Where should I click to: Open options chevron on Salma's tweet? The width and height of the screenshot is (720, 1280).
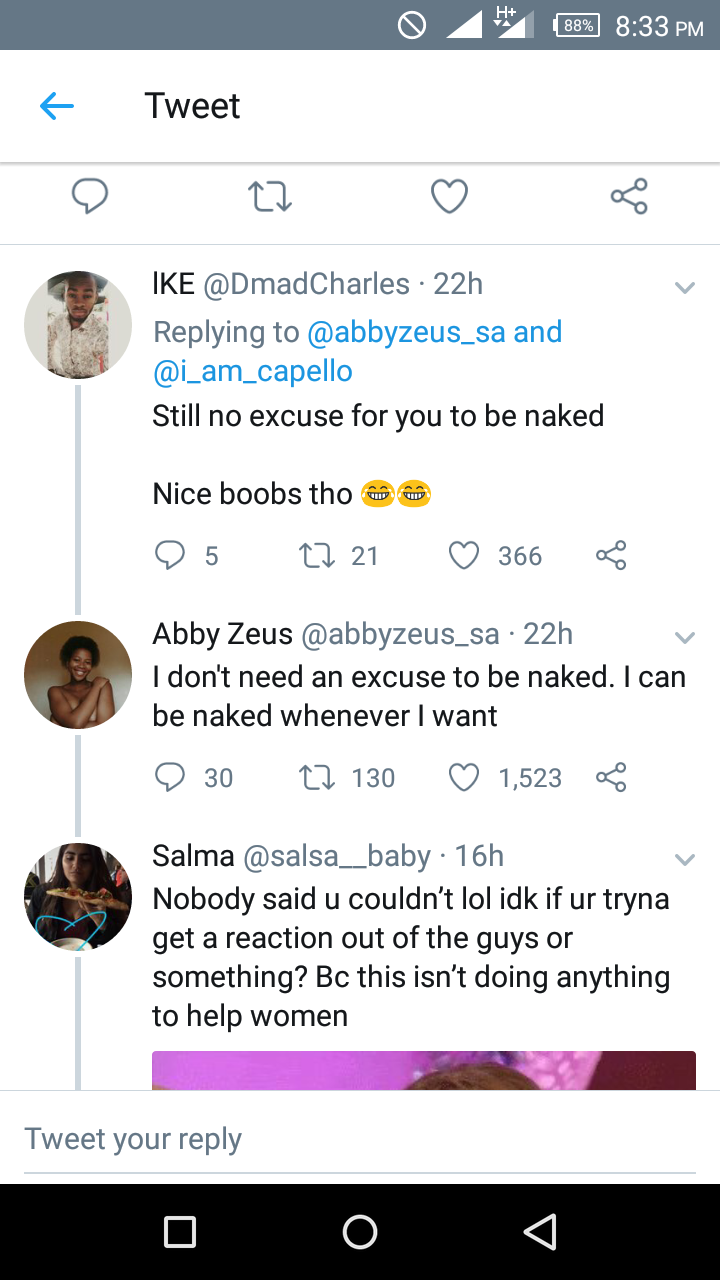(x=684, y=859)
